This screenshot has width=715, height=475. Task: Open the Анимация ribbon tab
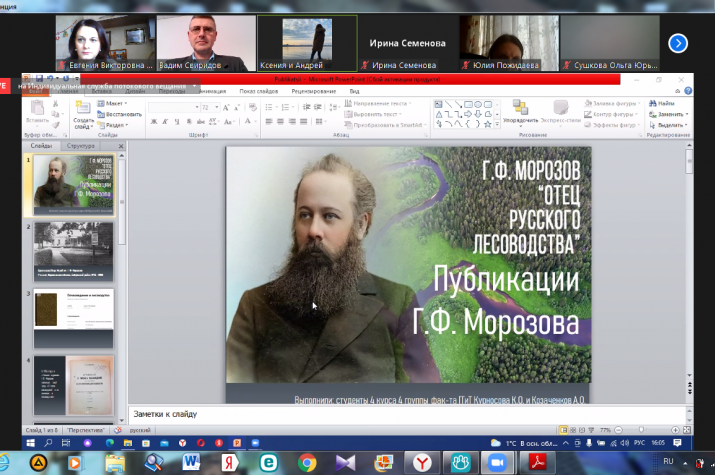point(212,91)
